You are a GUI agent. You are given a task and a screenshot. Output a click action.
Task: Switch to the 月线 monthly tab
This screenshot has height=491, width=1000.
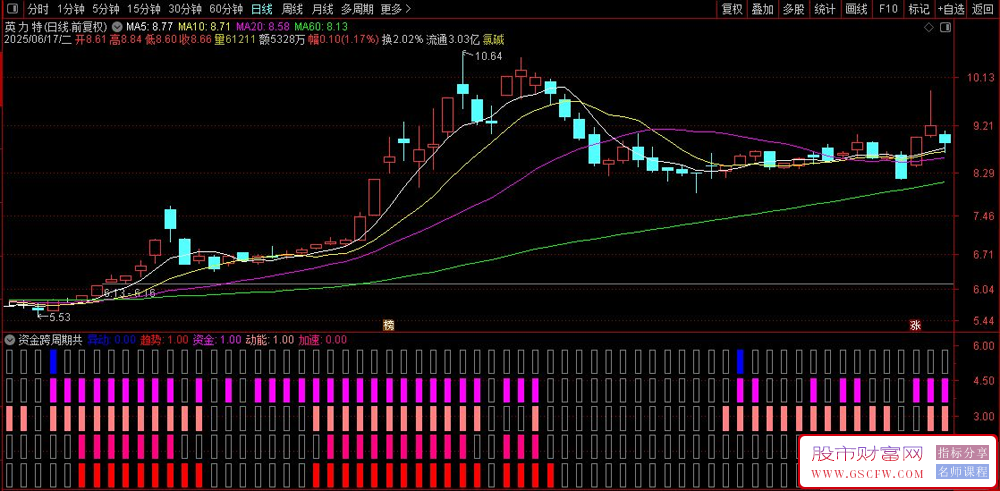click(x=323, y=9)
